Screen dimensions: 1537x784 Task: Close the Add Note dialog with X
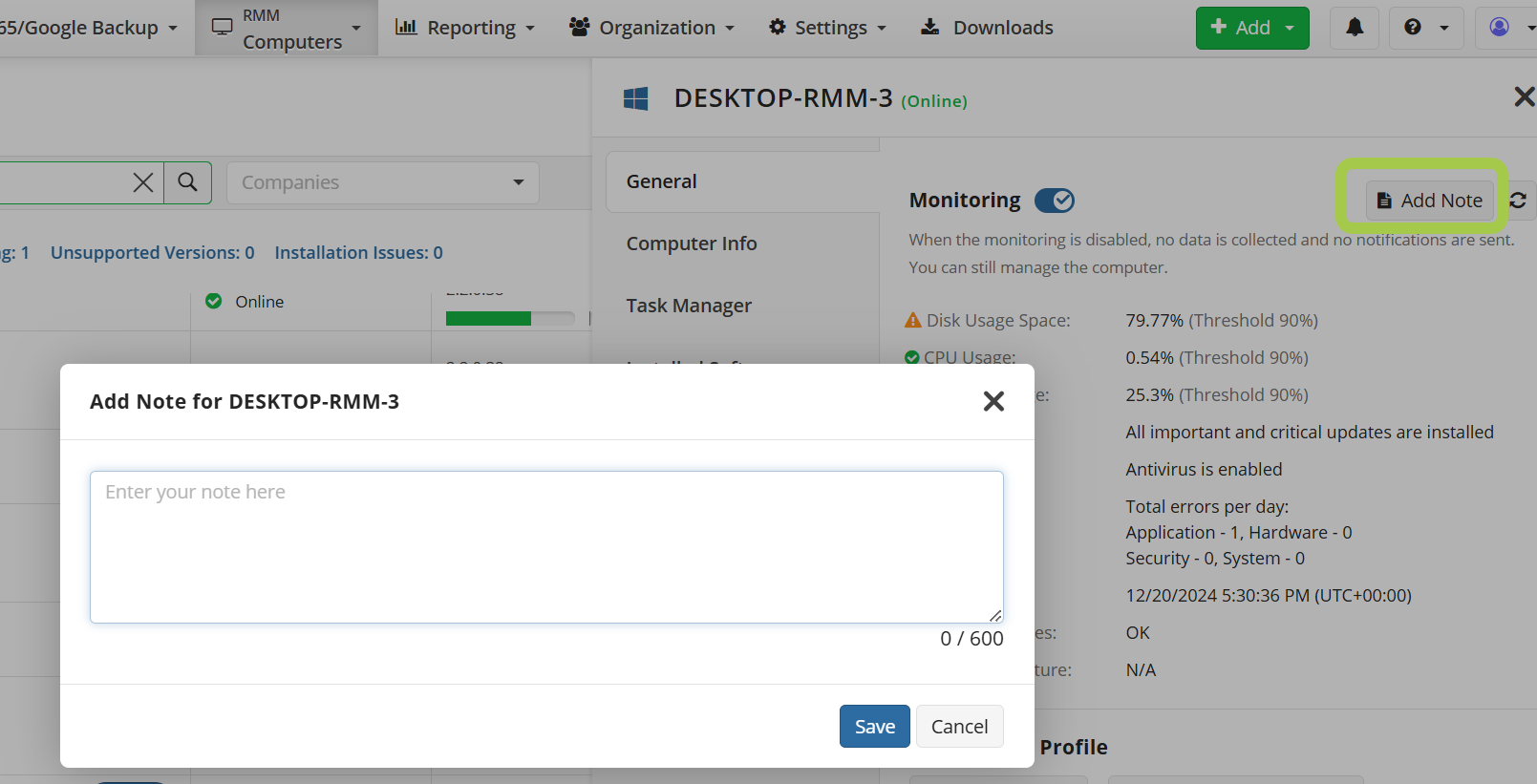pos(993,401)
